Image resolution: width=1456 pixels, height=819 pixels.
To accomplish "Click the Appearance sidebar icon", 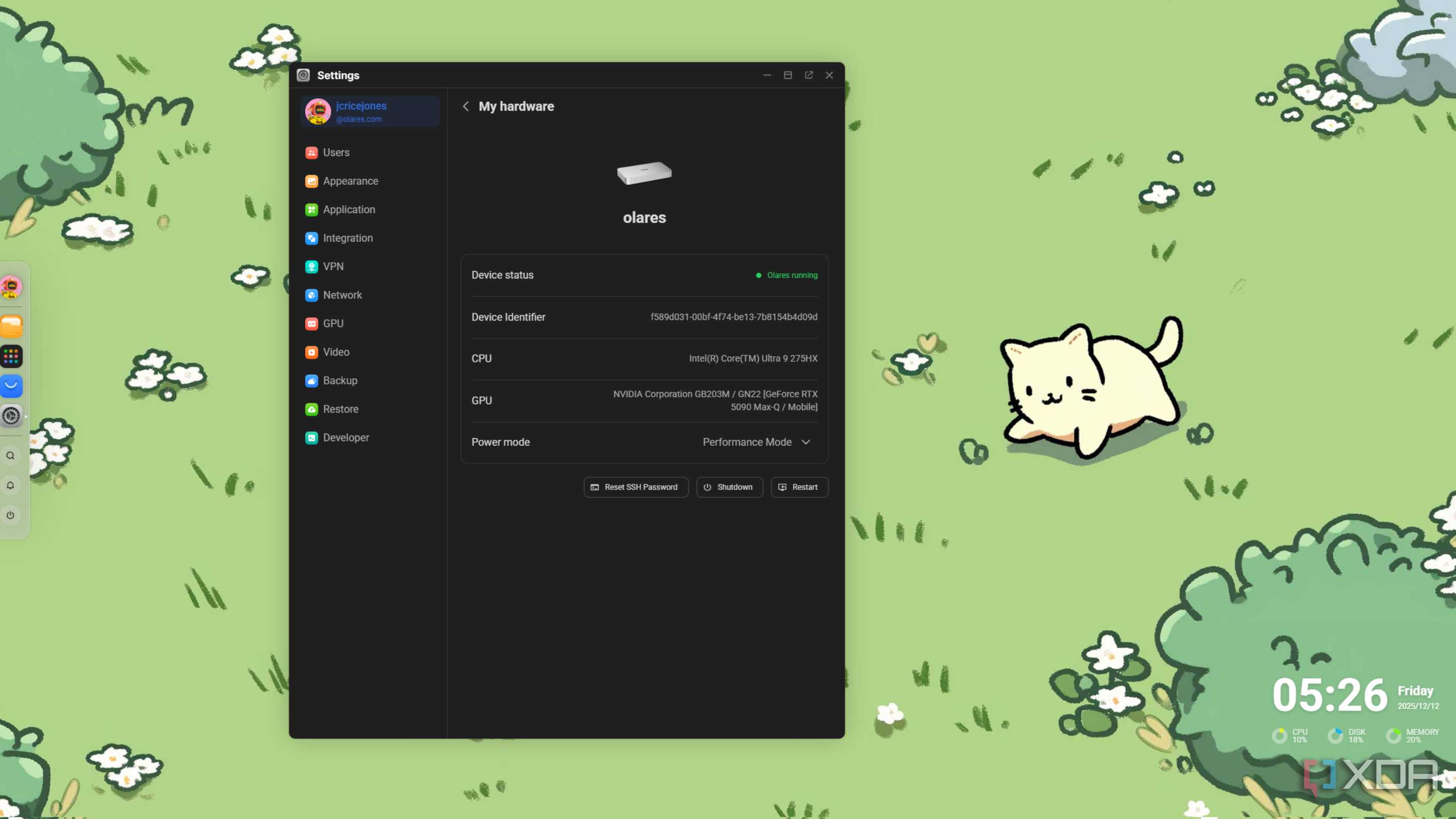I will [x=311, y=181].
